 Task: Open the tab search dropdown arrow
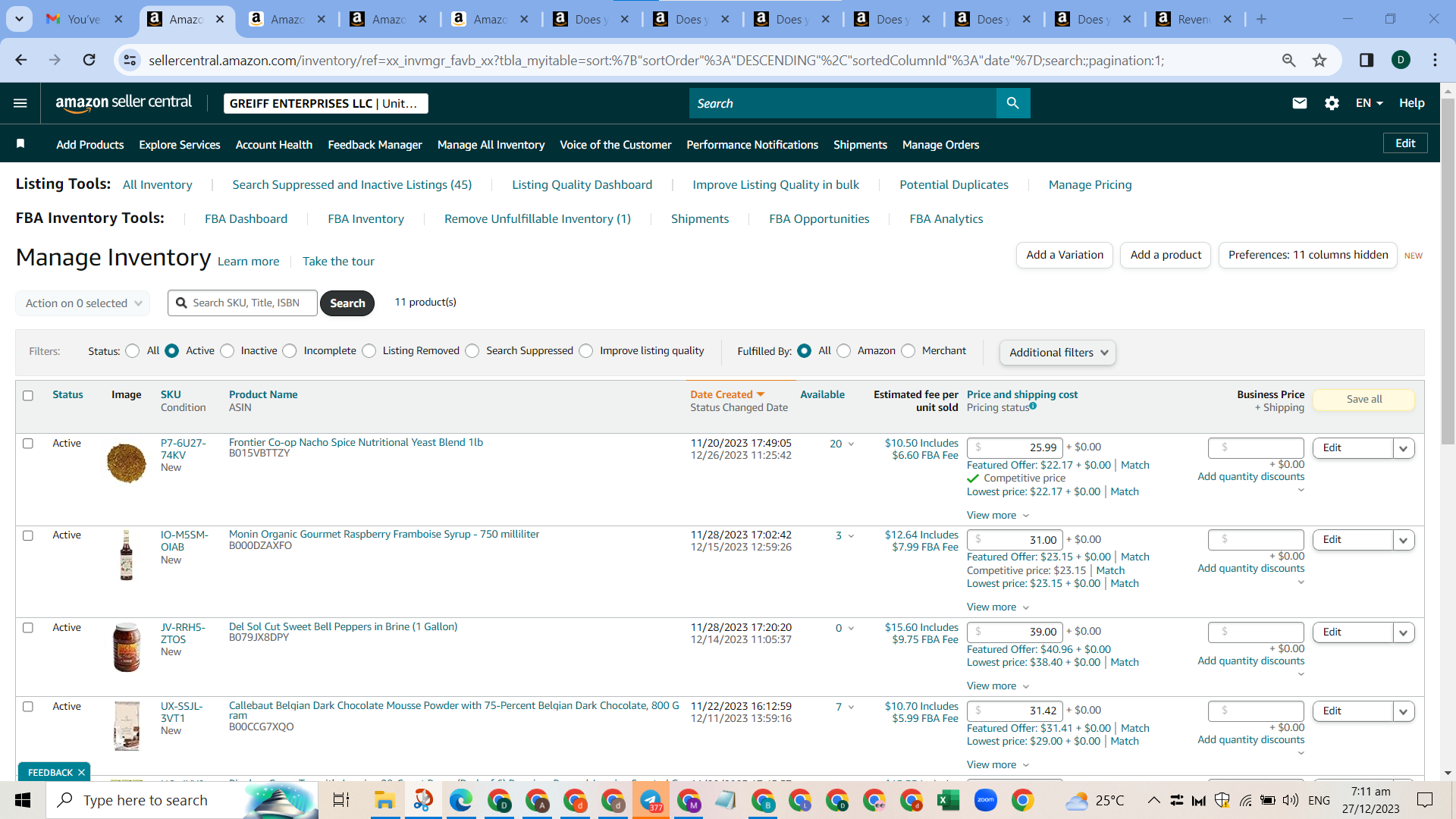[x=19, y=19]
